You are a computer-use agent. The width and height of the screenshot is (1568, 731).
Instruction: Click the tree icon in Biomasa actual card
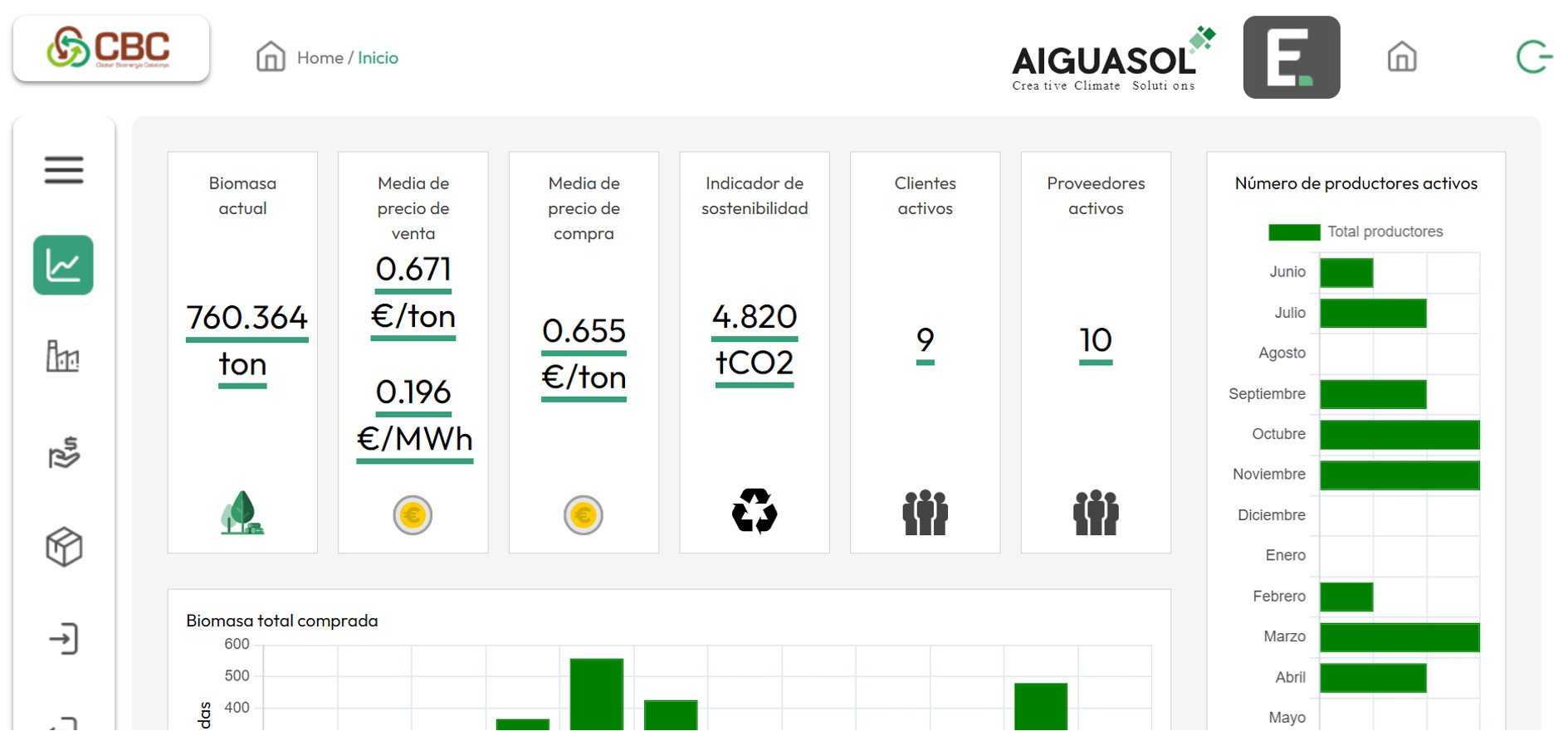point(242,513)
